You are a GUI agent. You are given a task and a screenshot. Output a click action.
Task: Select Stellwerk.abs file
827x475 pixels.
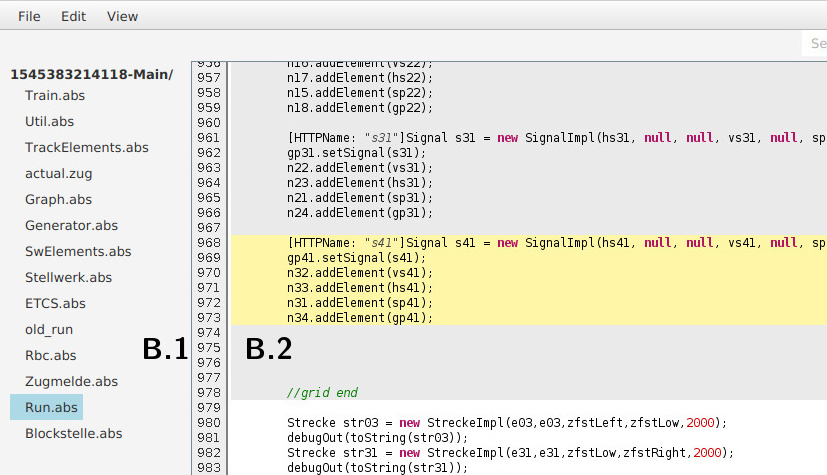[x=68, y=277]
